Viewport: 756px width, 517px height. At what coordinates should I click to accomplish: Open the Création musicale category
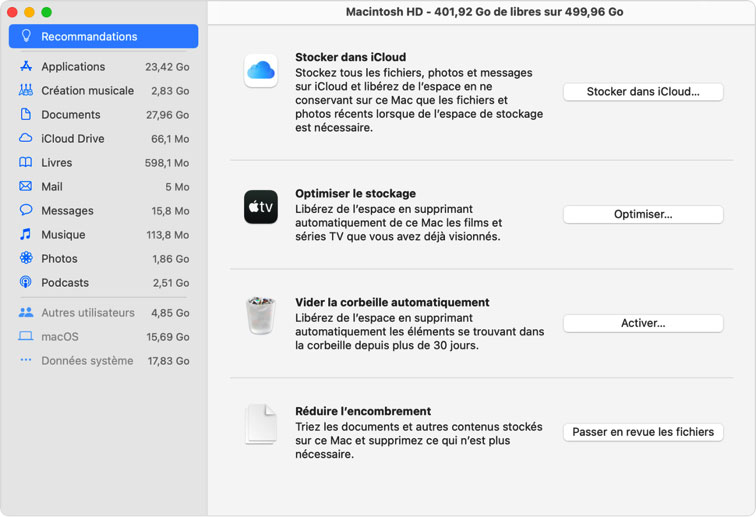(x=103, y=91)
